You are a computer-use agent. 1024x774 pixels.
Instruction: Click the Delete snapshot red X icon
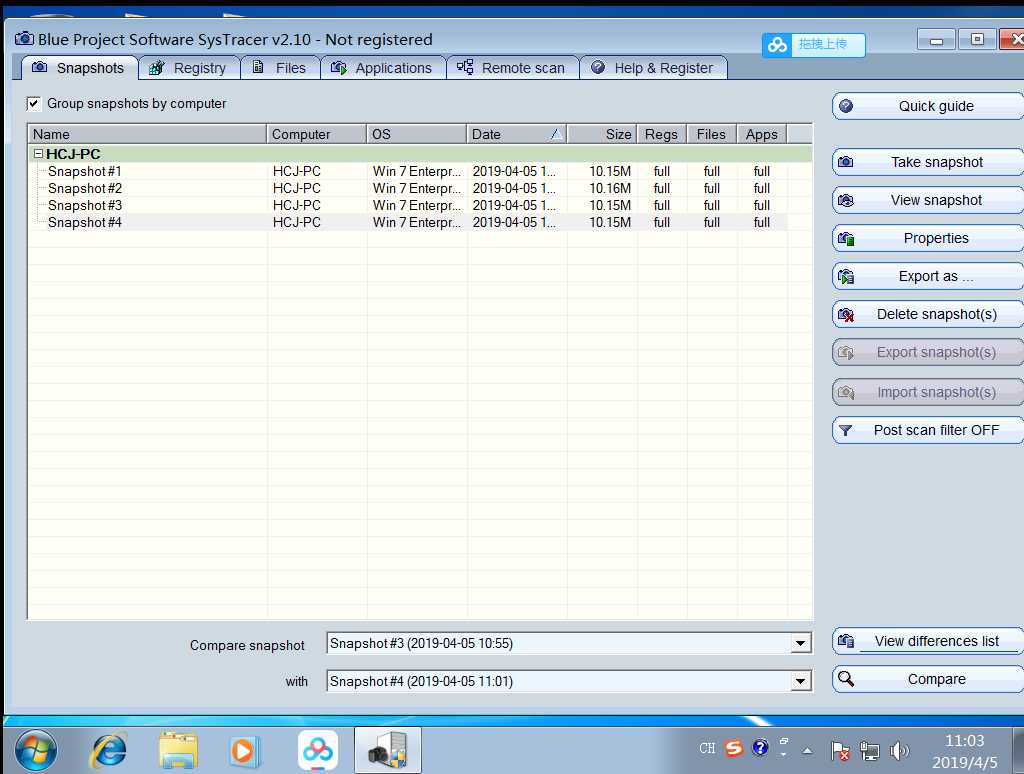click(x=846, y=315)
